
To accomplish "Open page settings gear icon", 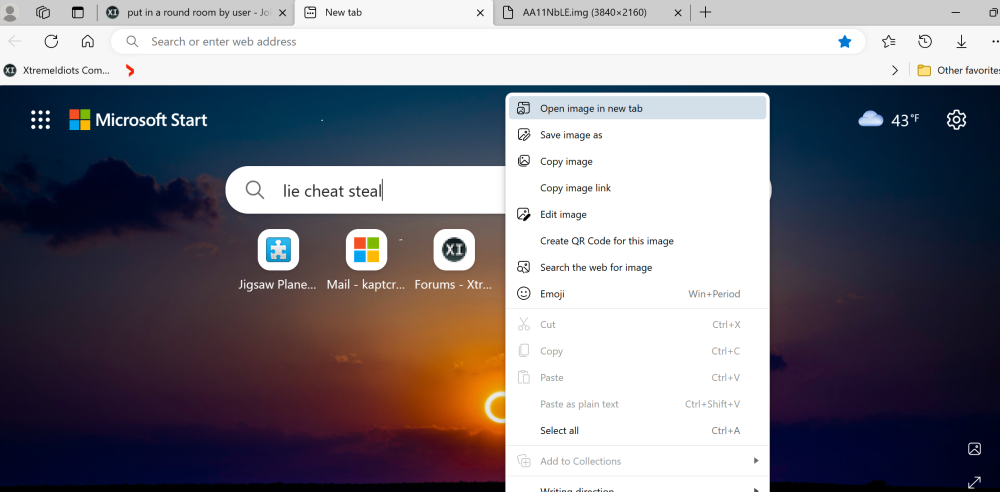I will [956, 120].
